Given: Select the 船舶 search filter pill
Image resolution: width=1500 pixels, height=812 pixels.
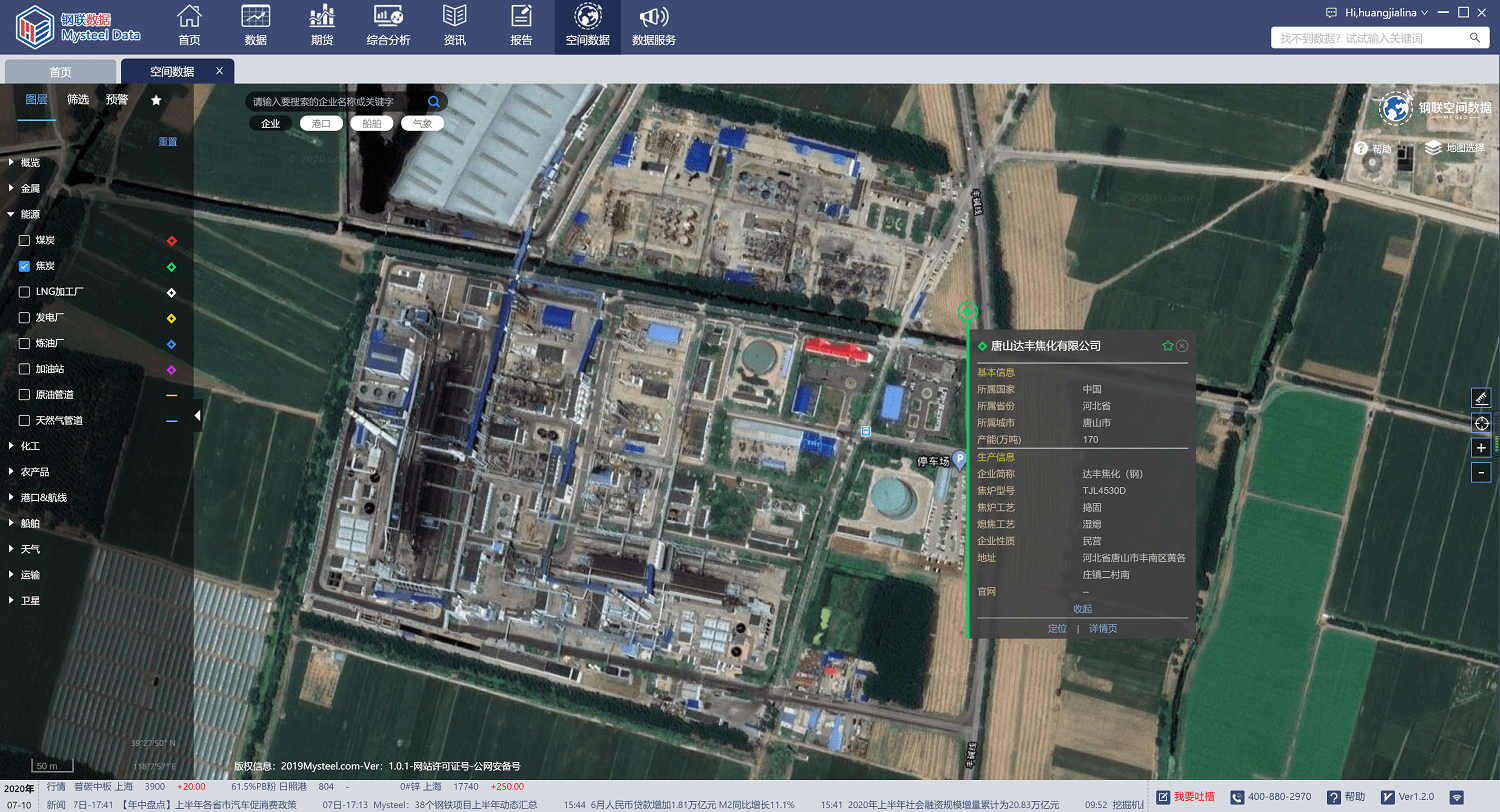Looking at the screenshot, I should [x=372, y=124].
